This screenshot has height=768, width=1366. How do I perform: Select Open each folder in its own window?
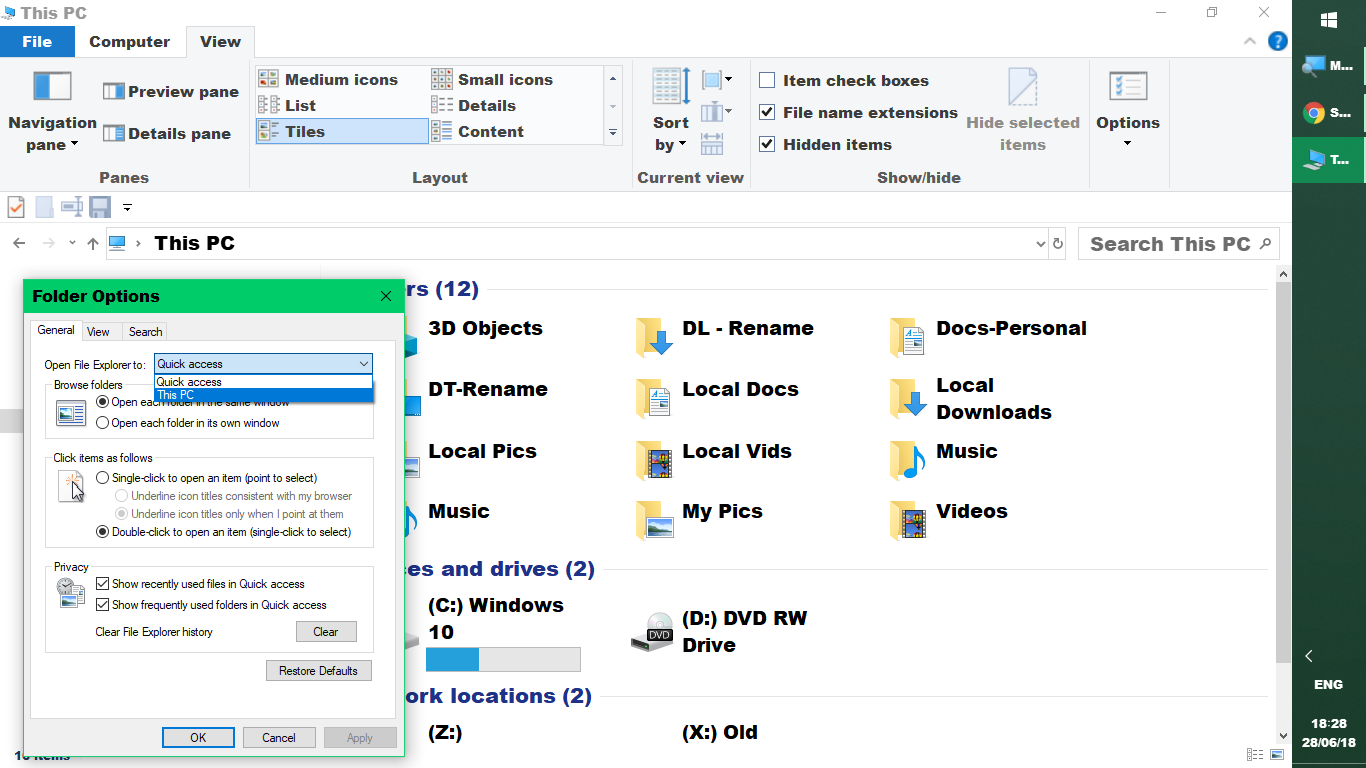point(102,423)
